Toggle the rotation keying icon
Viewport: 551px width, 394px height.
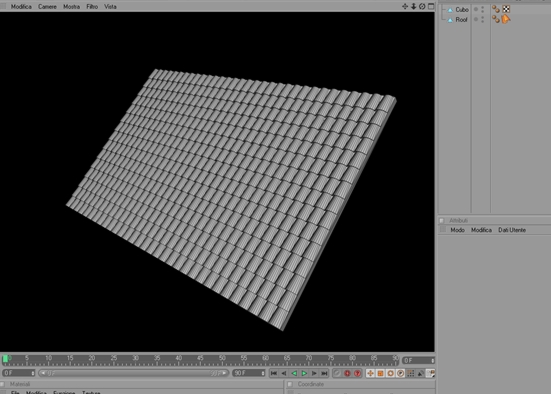click(390, 373)
